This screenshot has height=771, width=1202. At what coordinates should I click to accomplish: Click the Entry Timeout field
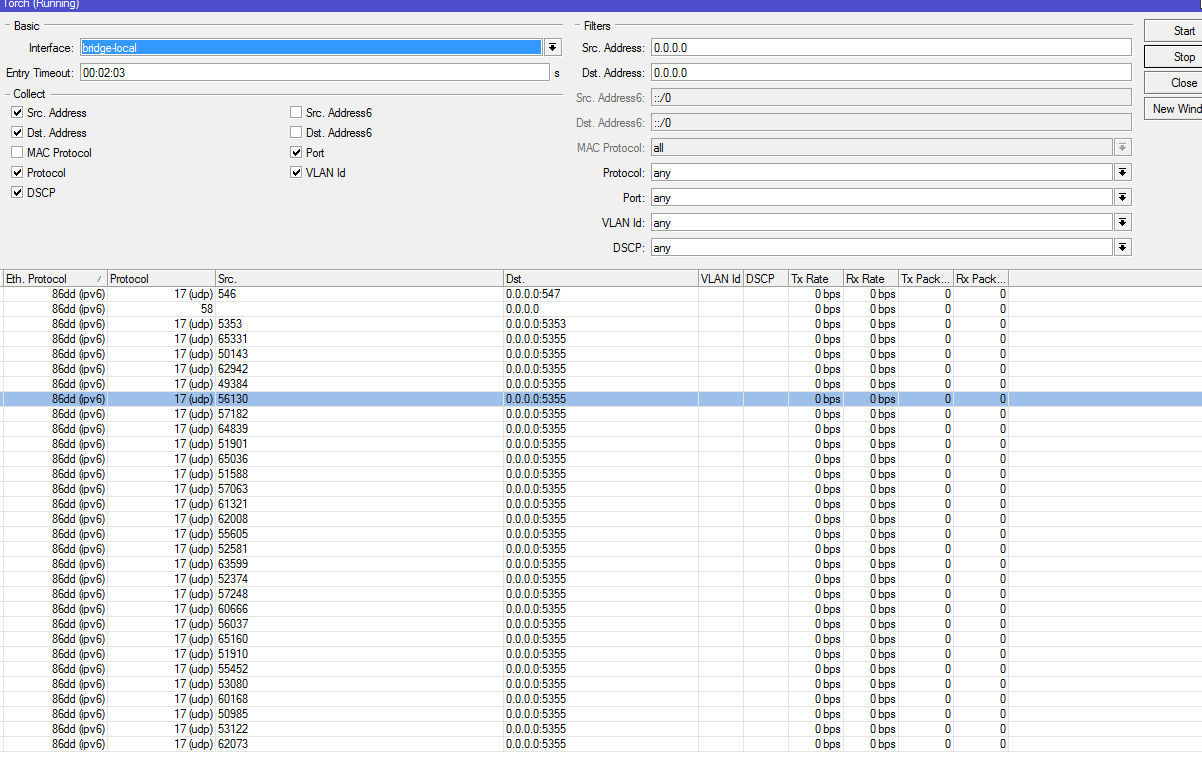coord(314,73)
